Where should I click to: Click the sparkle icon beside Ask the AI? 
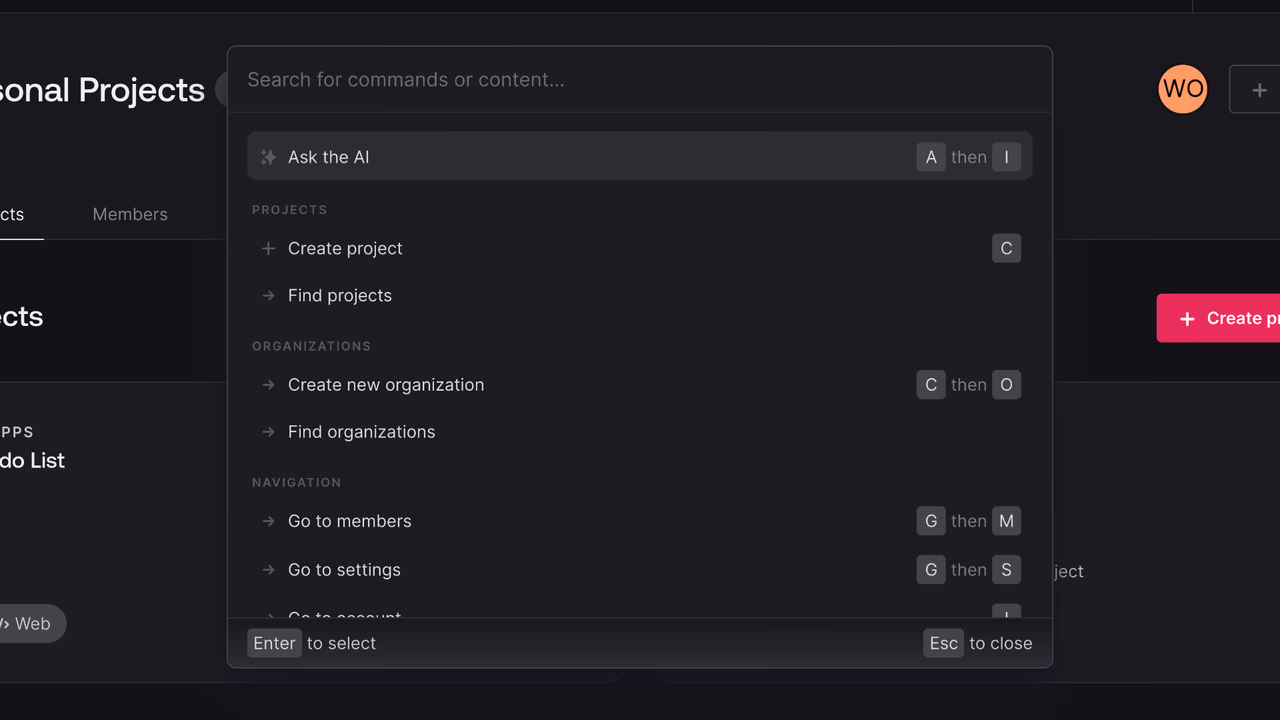pos(268,157)
